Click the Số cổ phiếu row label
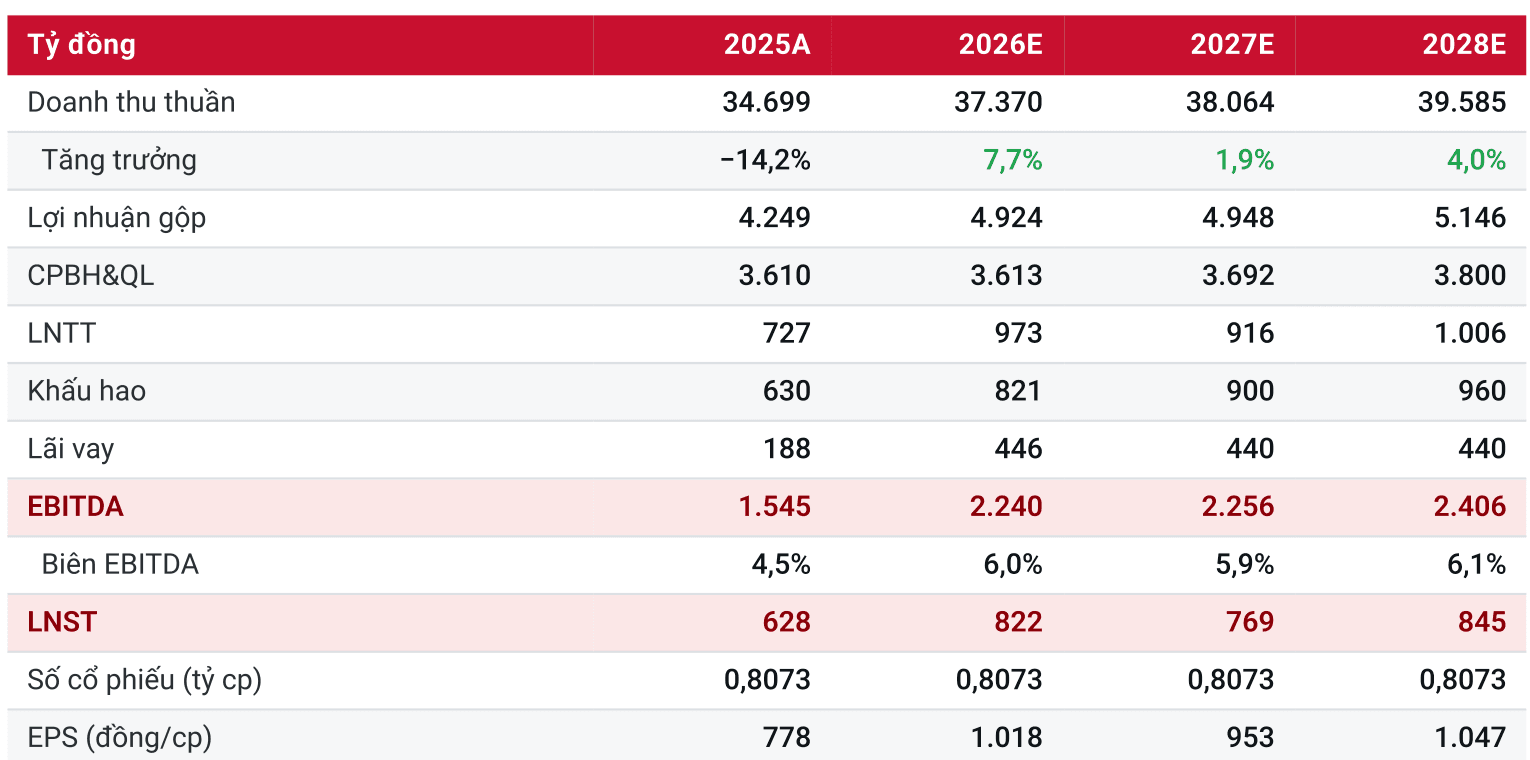 coord(145,680)
